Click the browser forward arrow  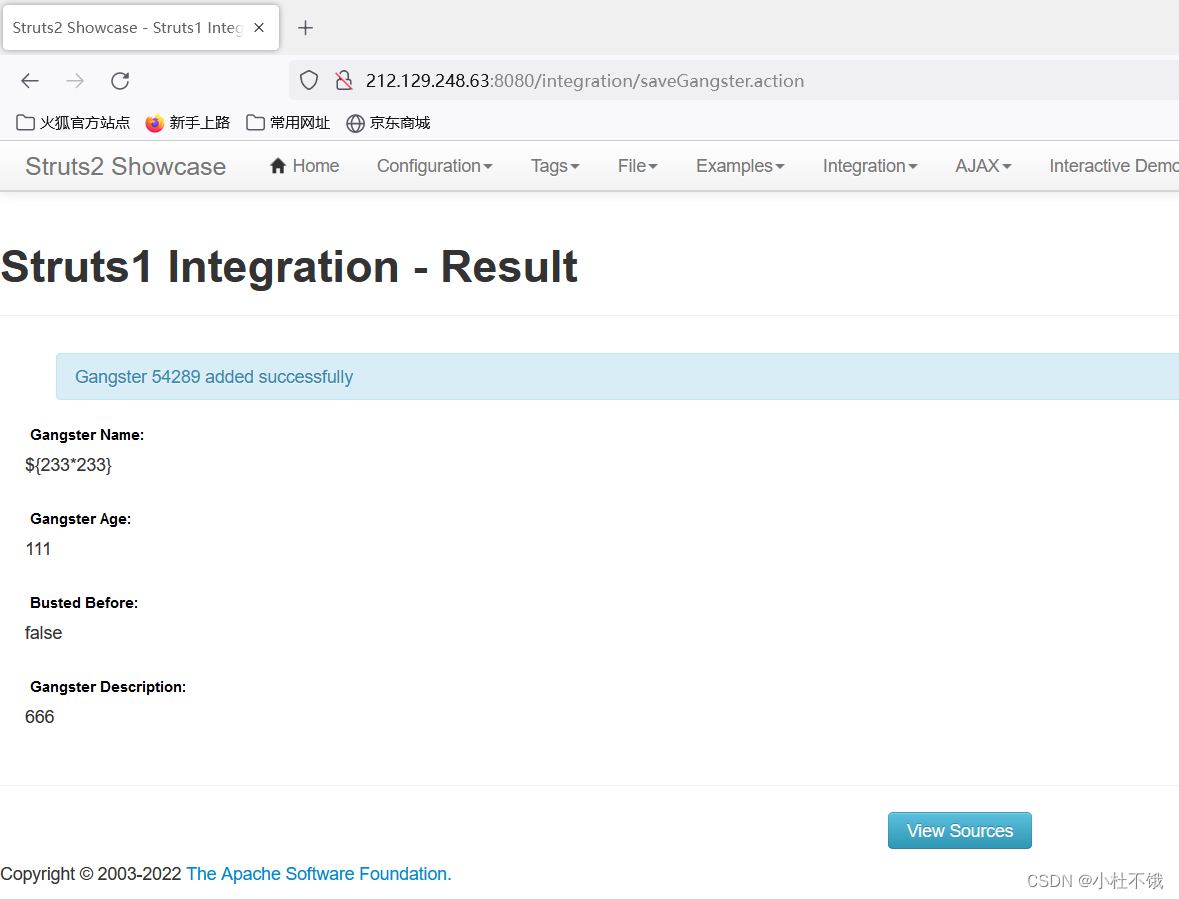75,80
